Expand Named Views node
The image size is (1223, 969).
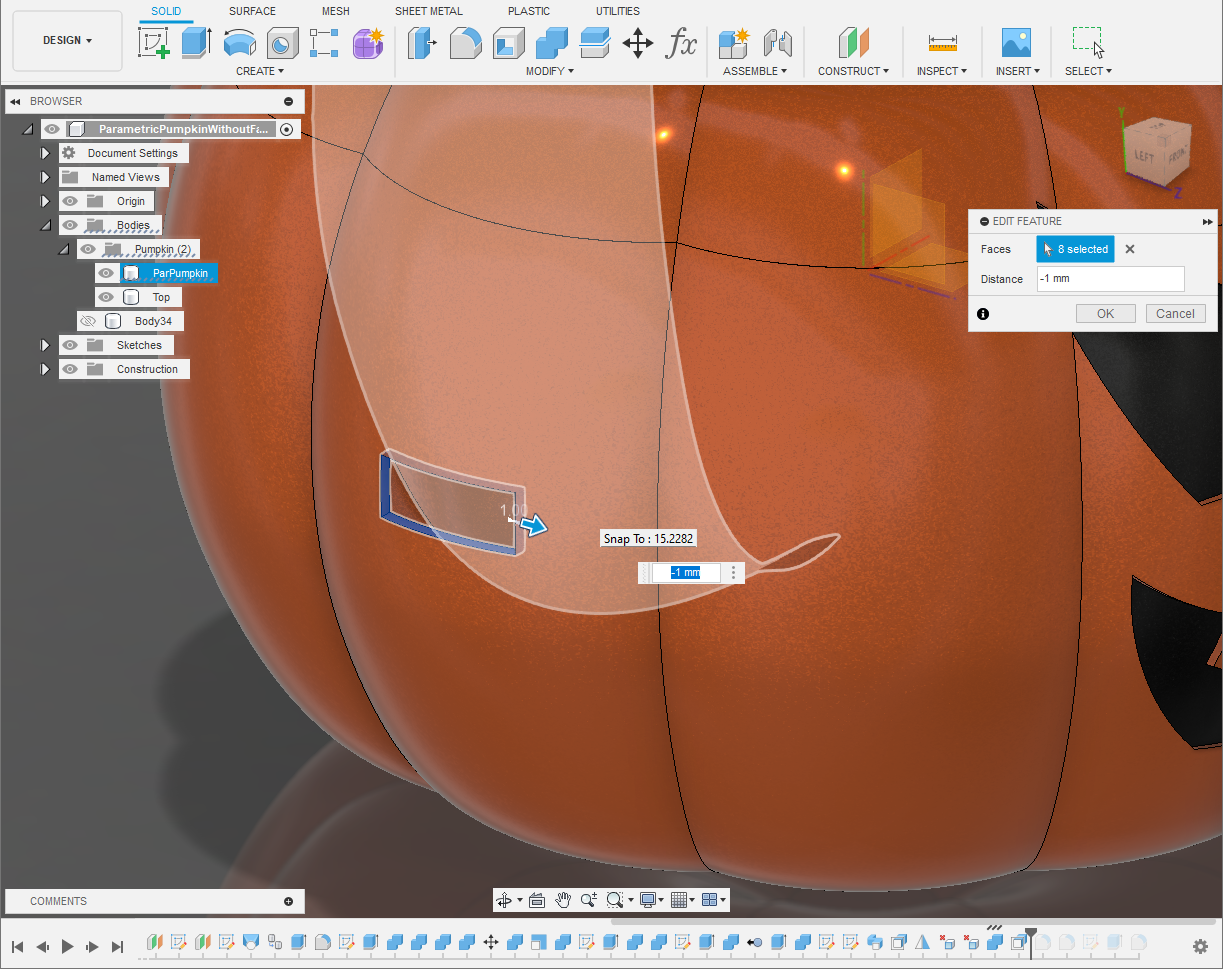point(45,177)
